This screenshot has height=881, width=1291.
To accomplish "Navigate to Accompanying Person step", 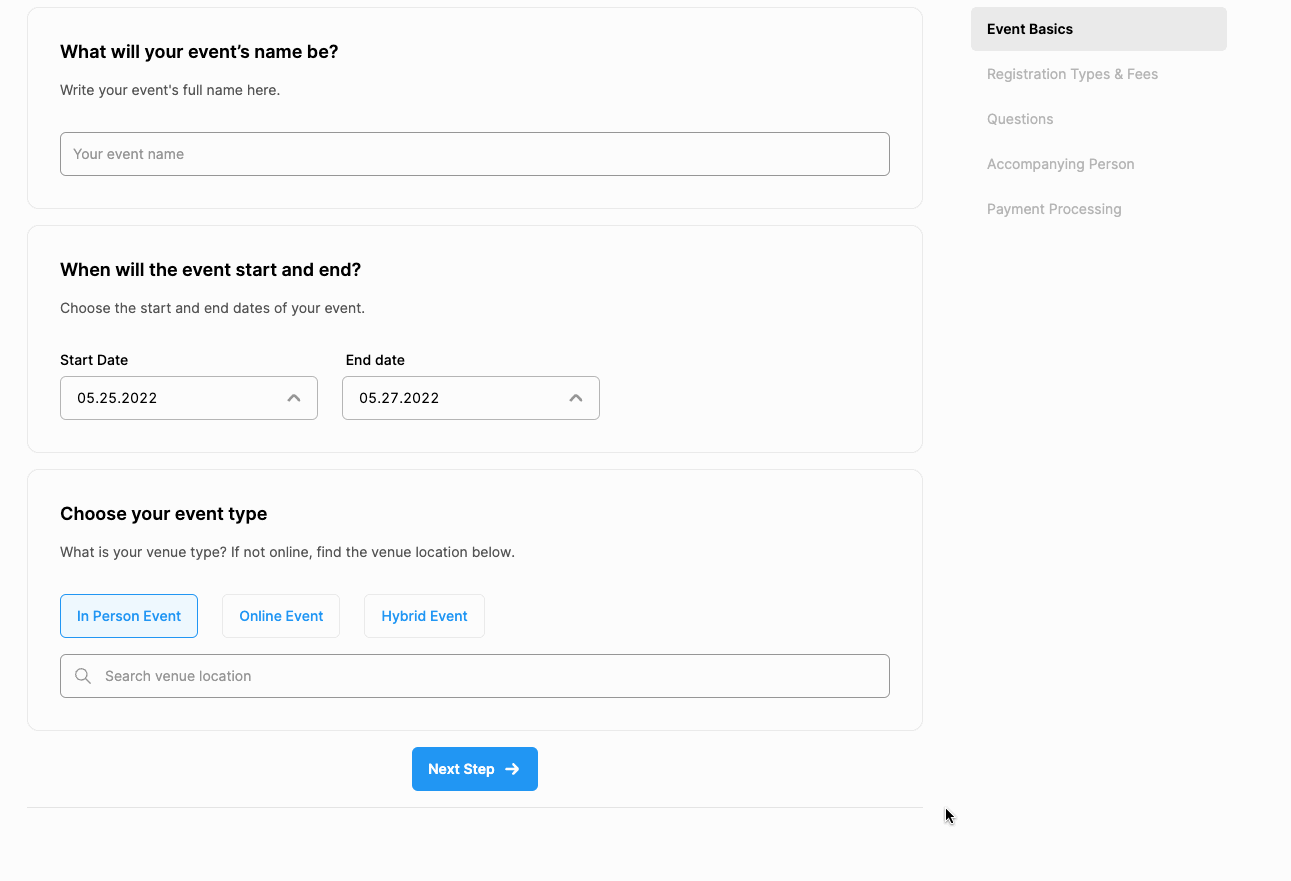I will click(x=1060, y=164).
